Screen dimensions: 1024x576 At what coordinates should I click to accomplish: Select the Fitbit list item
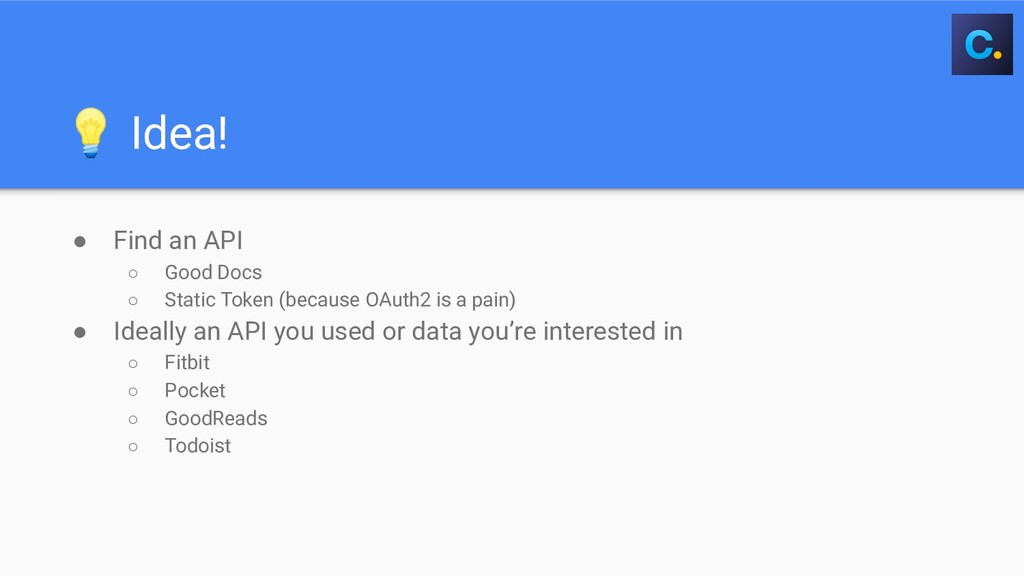tap(187, 362)
